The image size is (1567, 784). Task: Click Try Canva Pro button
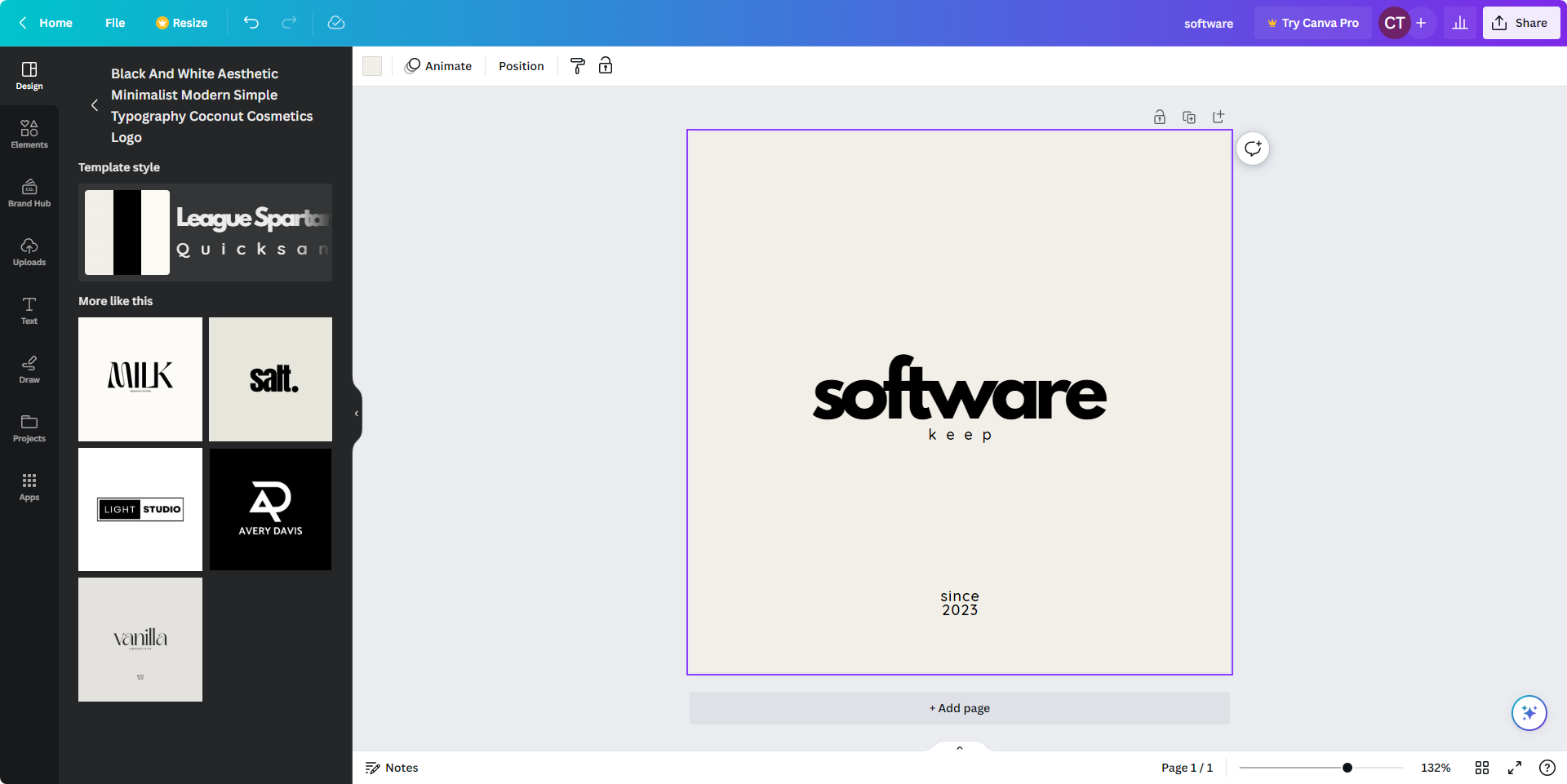point(1313,23)
